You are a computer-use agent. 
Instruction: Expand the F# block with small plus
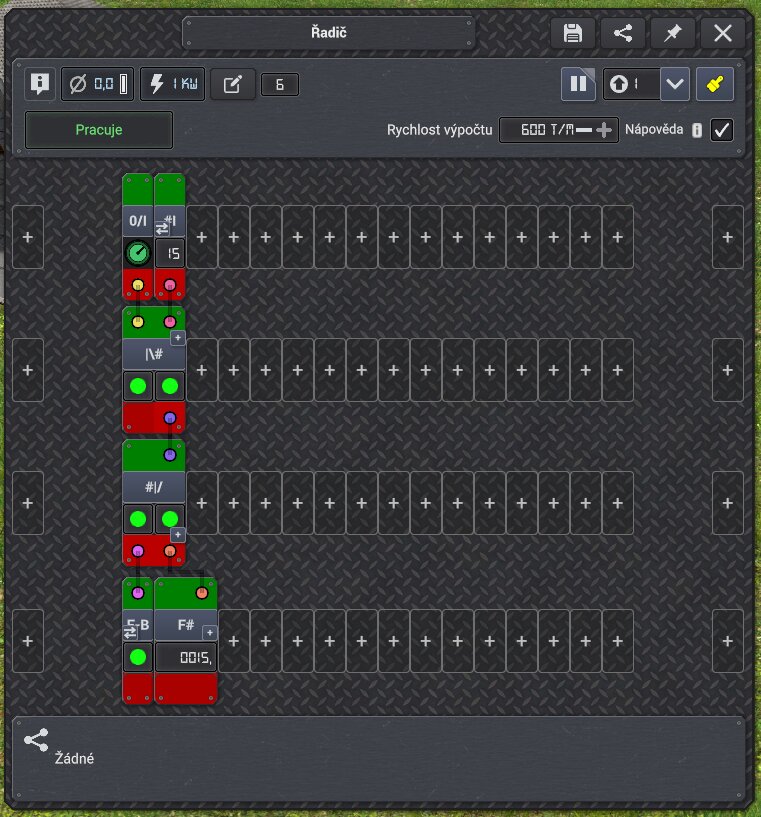pyautogui.click(x=209, y=633)
